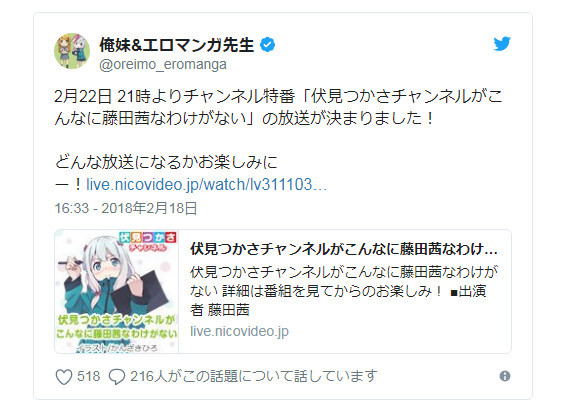Screen dimensions: 575x410
Task: Click the 伏見つかさチャンネル logo inside thumbnail
Action: [147, 241]
